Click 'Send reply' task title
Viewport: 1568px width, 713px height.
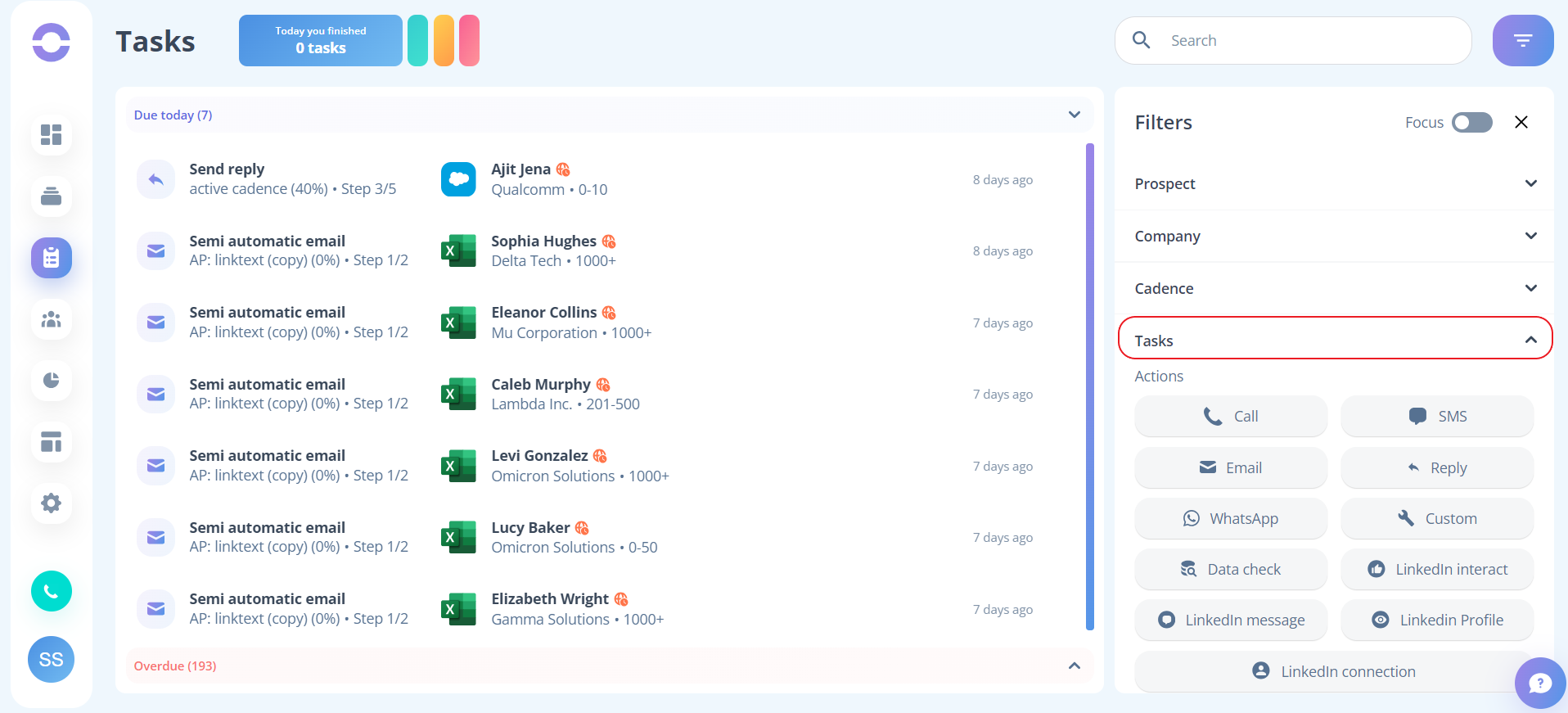tap(227, 169)
